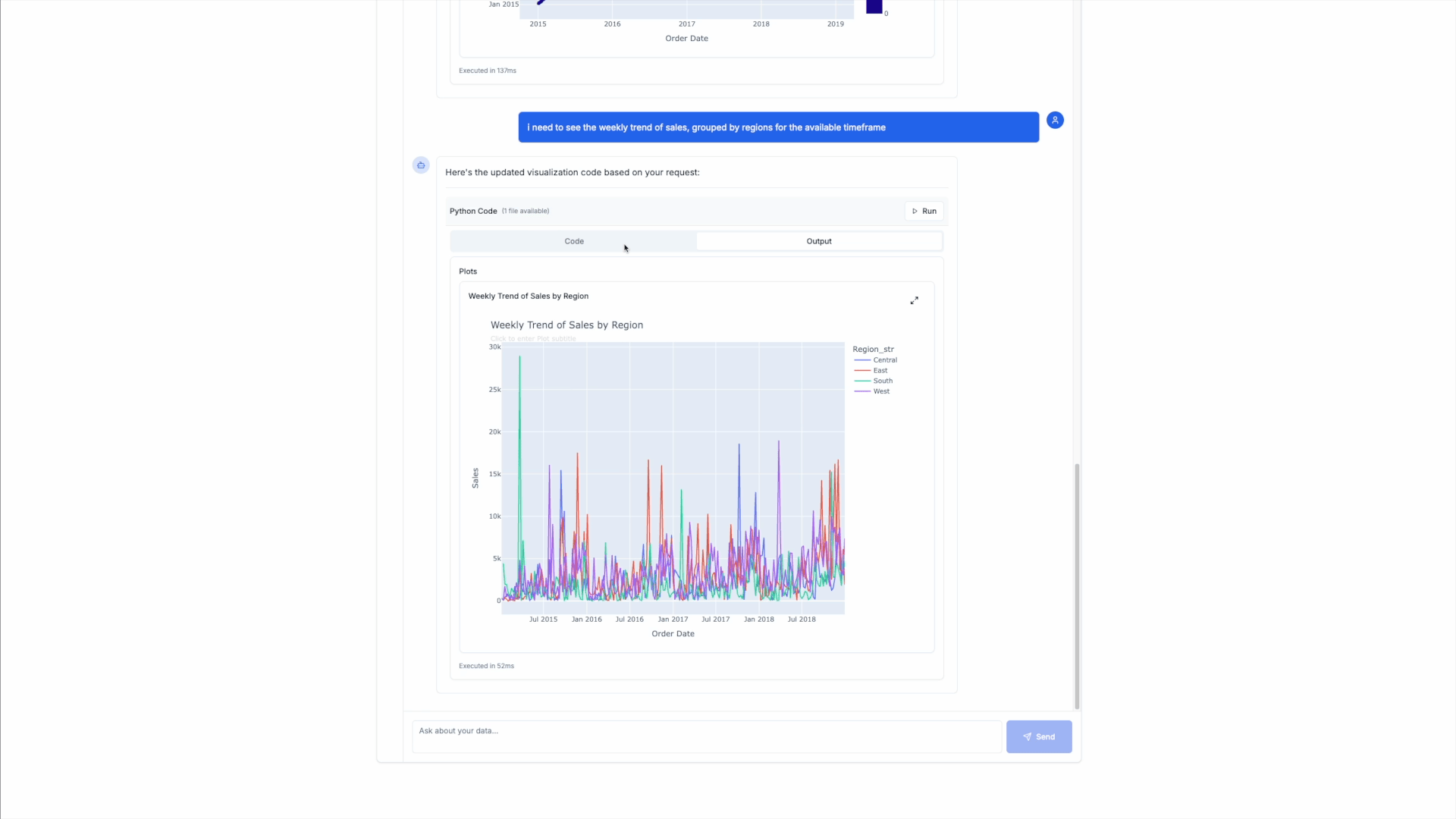Click the Region_str legend title
The height and width of the screenshot is (819, 1456).
[x=873, y=350]
